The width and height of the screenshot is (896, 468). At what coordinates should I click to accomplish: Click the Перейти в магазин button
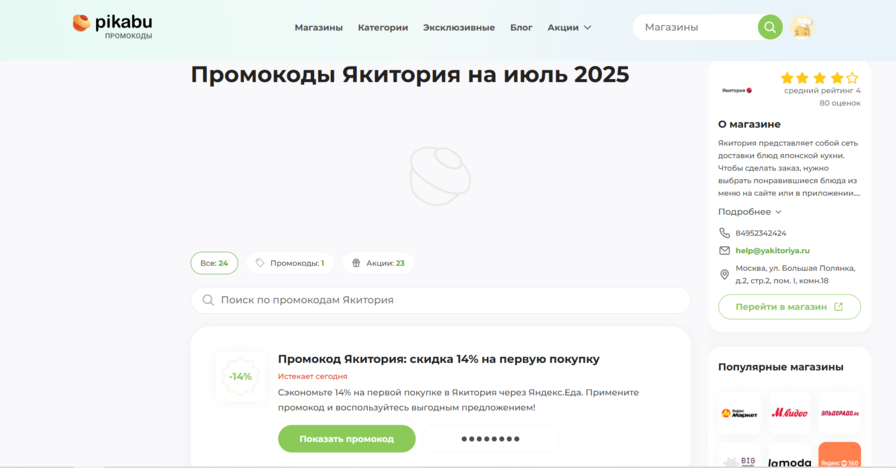[x=789, y=307]
